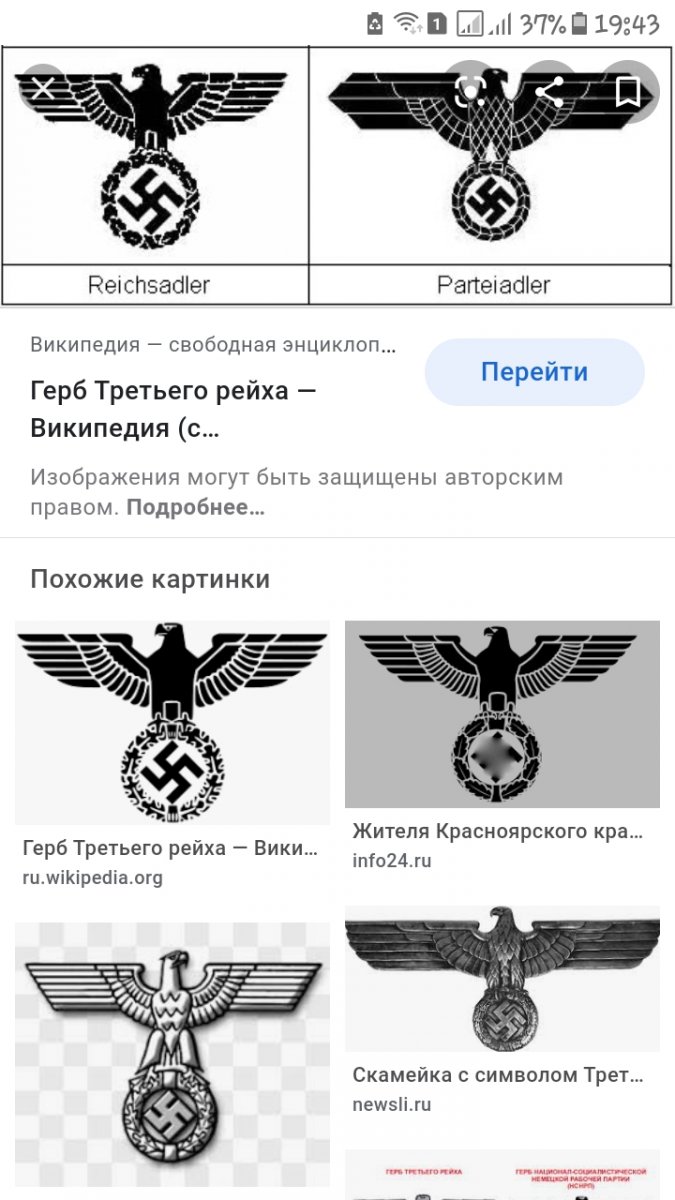Close the image viewer with the X icon
Image resolution: width=675 pixels, height=1200 pixels.
pyautogui.click(x=42, y=89)
